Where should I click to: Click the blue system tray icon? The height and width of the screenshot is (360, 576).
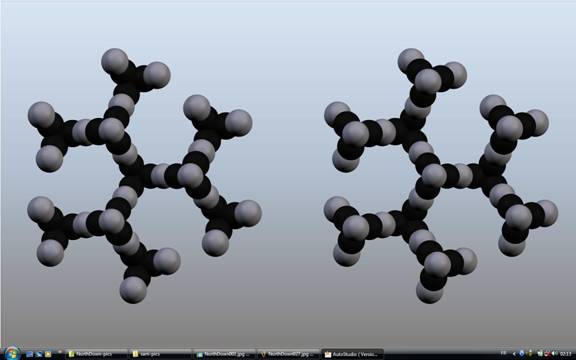pos(522,353)
